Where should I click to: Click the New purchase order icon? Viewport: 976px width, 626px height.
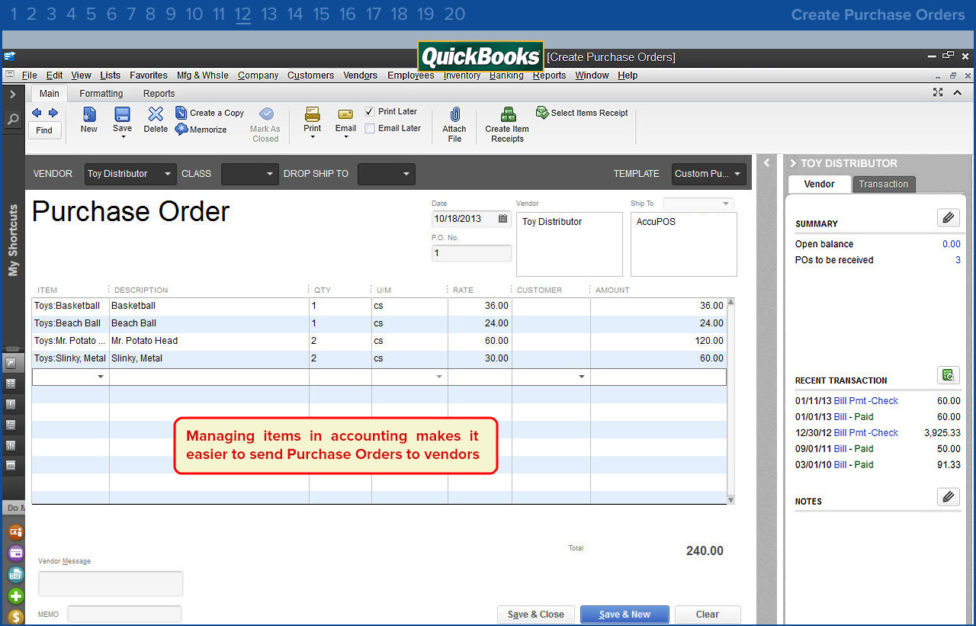tap(89, 114)
